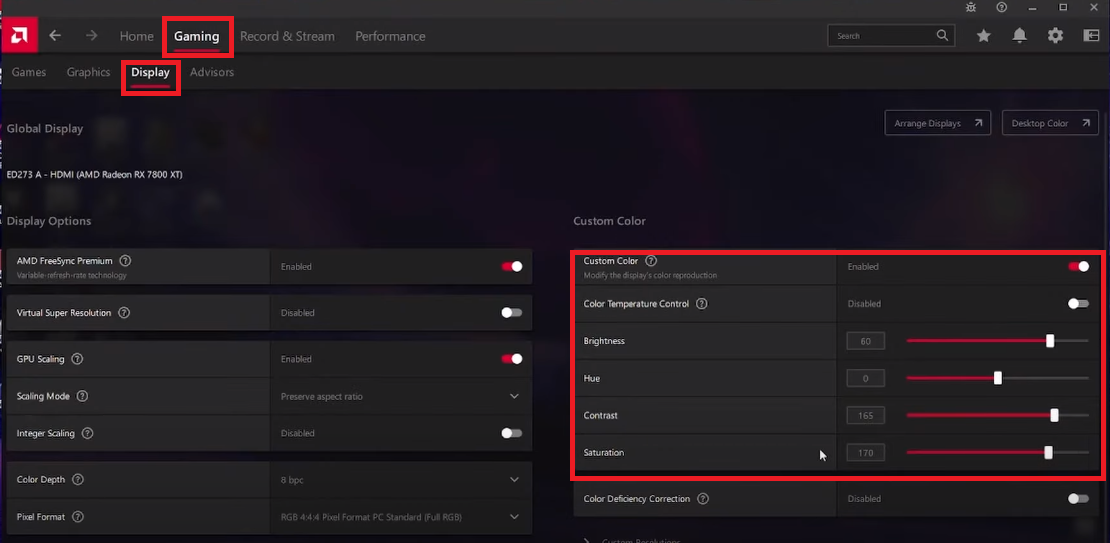The image size is (1110, 543).
Task: Open the Scaling Mode dropdown
Action: pos(514,396)
